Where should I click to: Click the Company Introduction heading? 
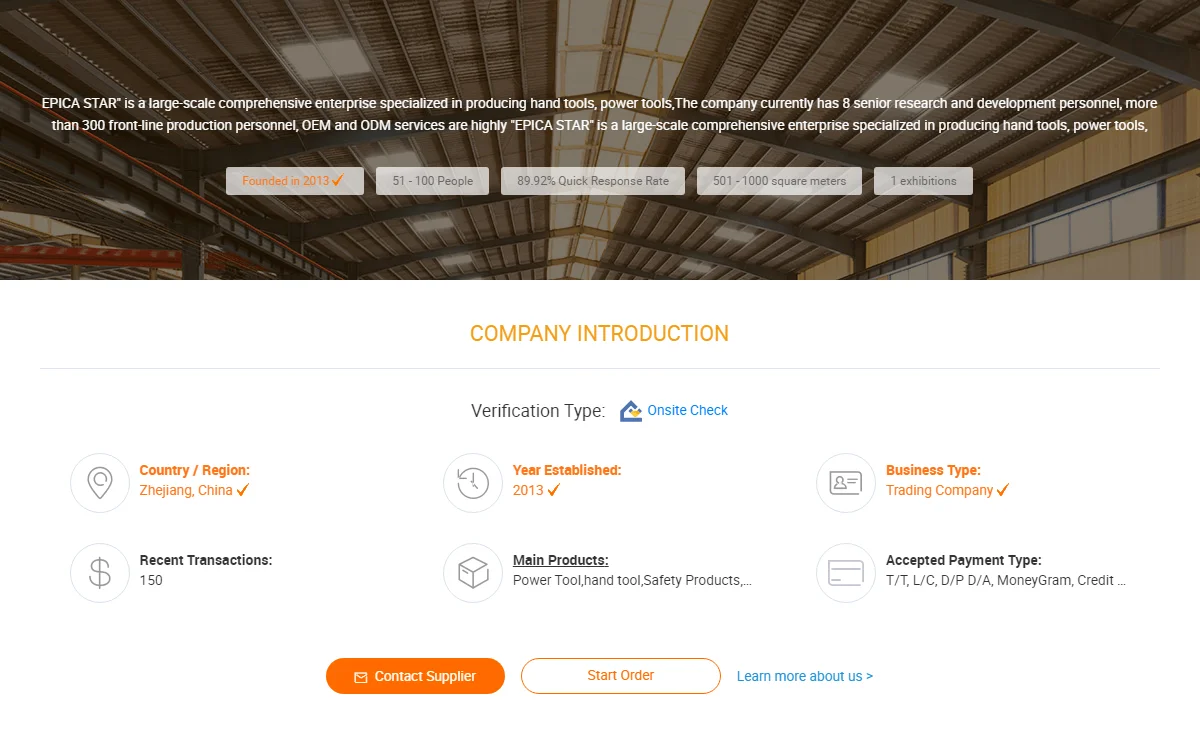(599, 334)
